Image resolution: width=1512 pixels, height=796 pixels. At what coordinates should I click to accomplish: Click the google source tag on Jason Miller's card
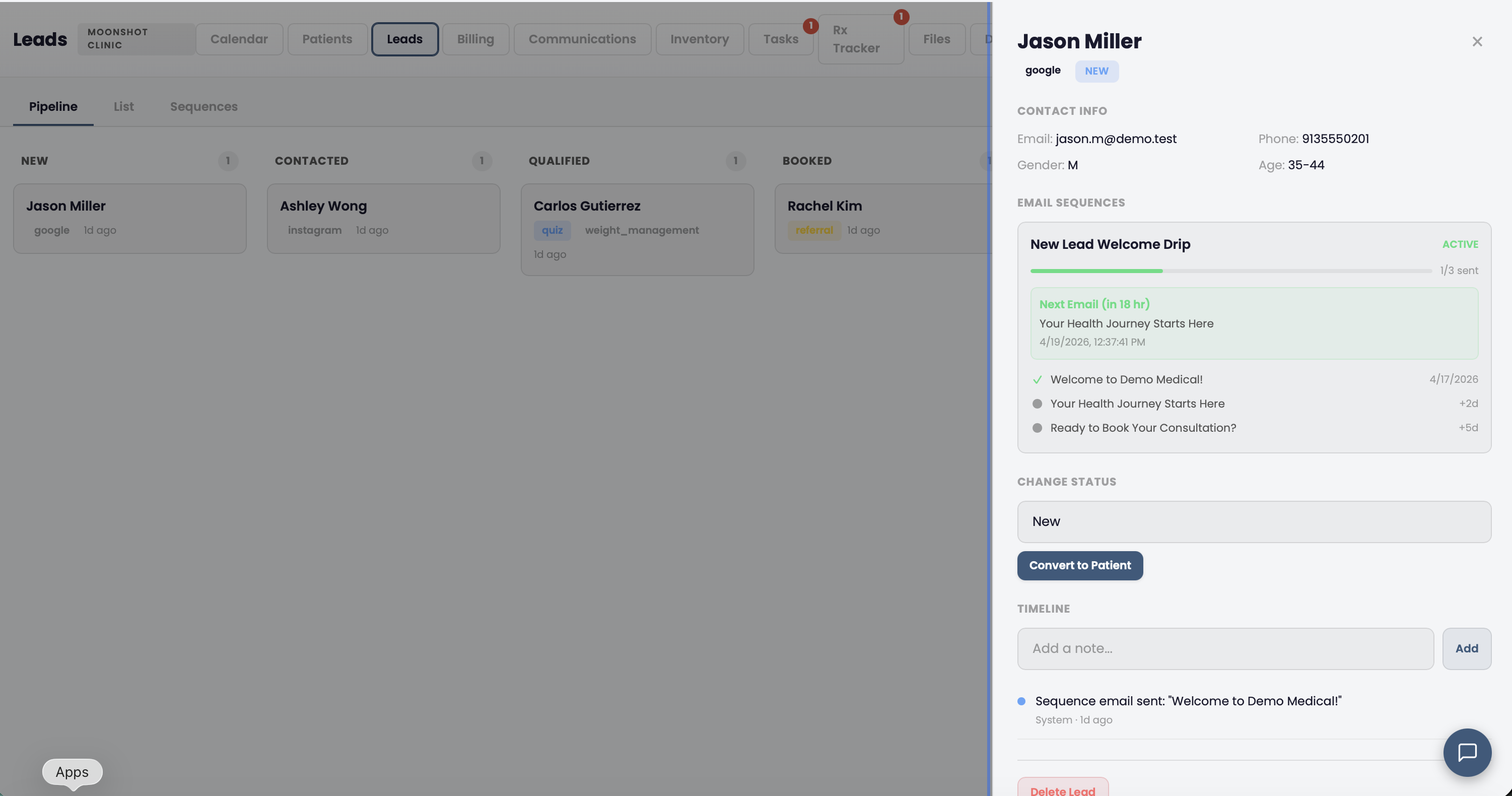51,230
